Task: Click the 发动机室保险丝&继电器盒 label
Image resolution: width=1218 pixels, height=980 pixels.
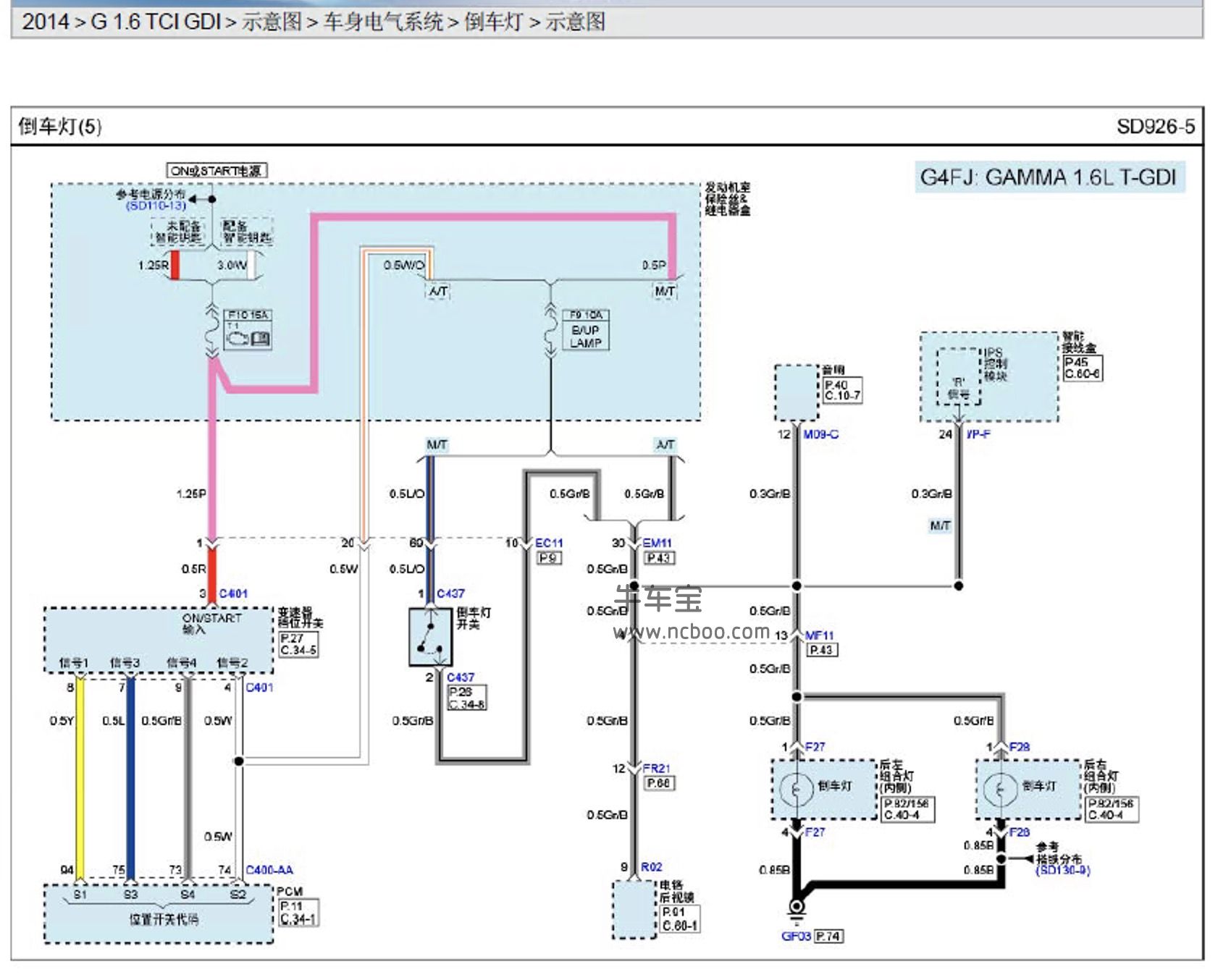Action: click(x=728, y=199)
